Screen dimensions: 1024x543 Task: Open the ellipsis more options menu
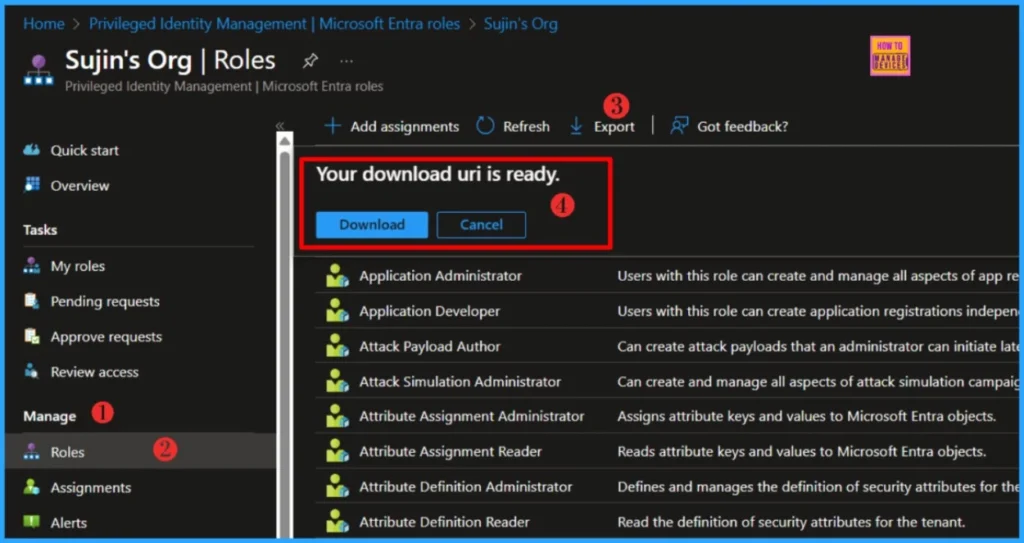[x=346, y=61]
